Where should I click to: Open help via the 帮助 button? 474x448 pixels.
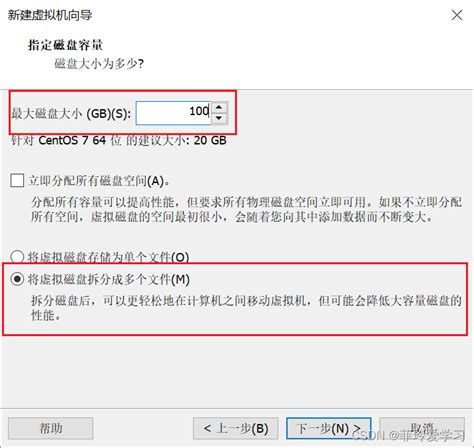tap(51, 428)
